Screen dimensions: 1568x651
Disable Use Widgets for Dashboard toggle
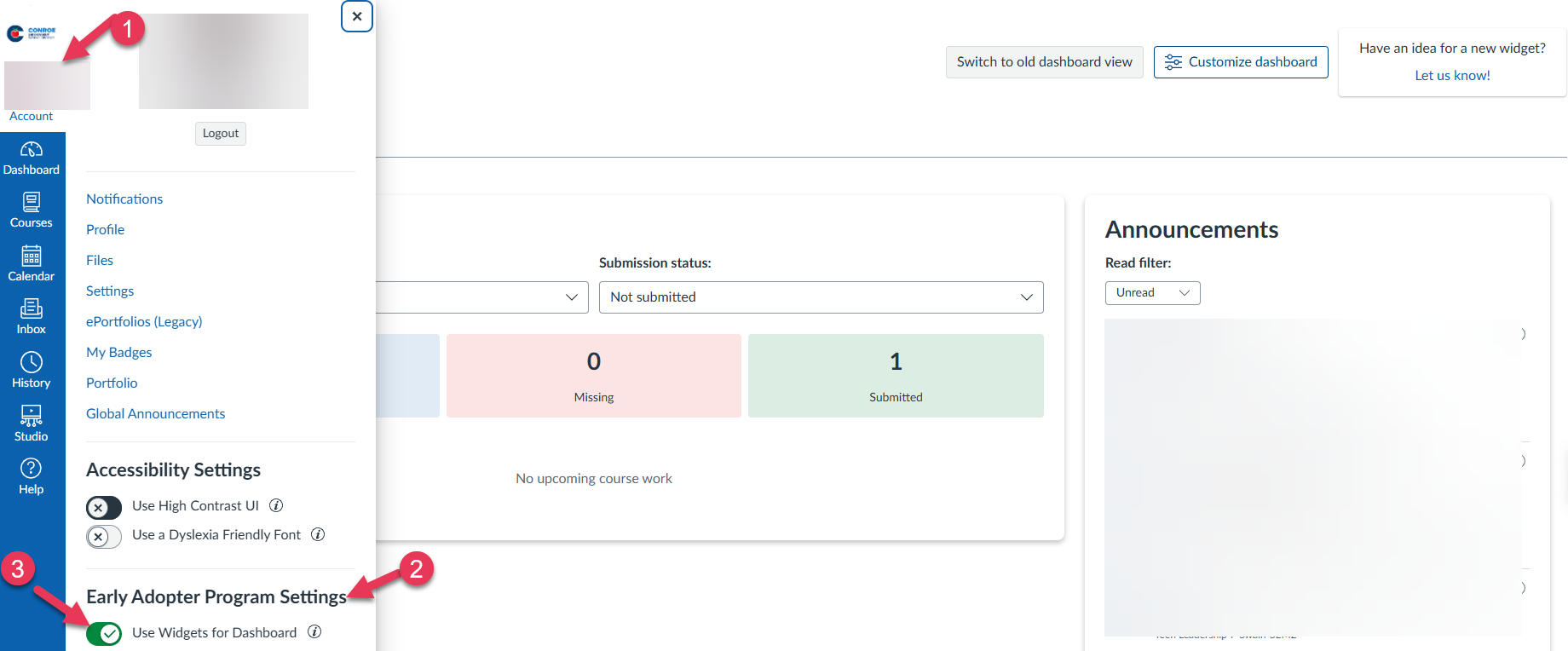104,634
